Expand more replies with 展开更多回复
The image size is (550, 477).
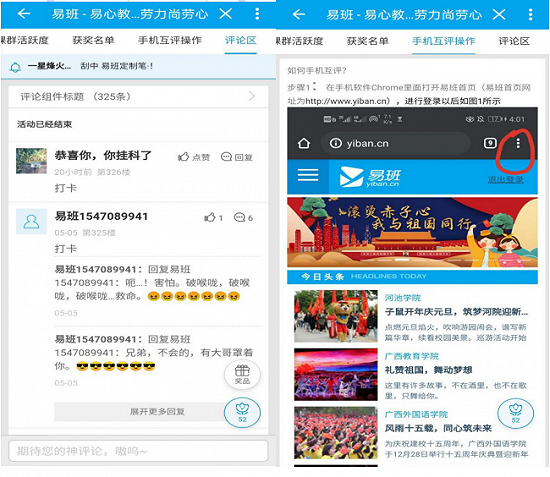(157, 411)
